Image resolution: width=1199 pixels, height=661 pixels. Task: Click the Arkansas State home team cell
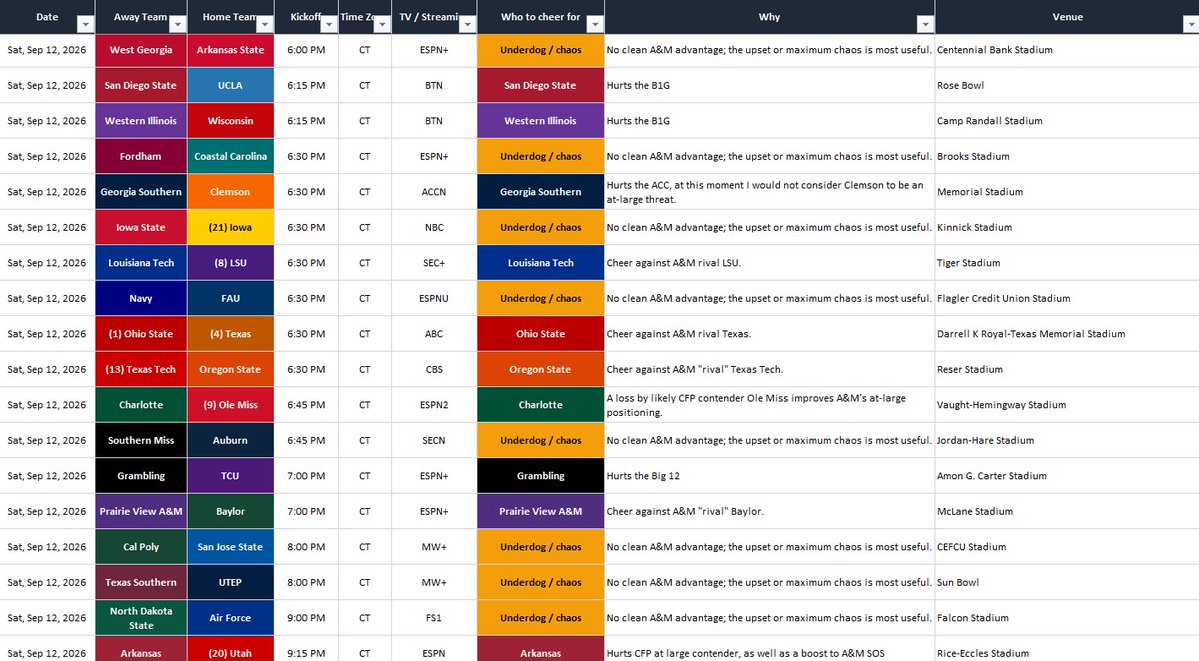point(230,50)
